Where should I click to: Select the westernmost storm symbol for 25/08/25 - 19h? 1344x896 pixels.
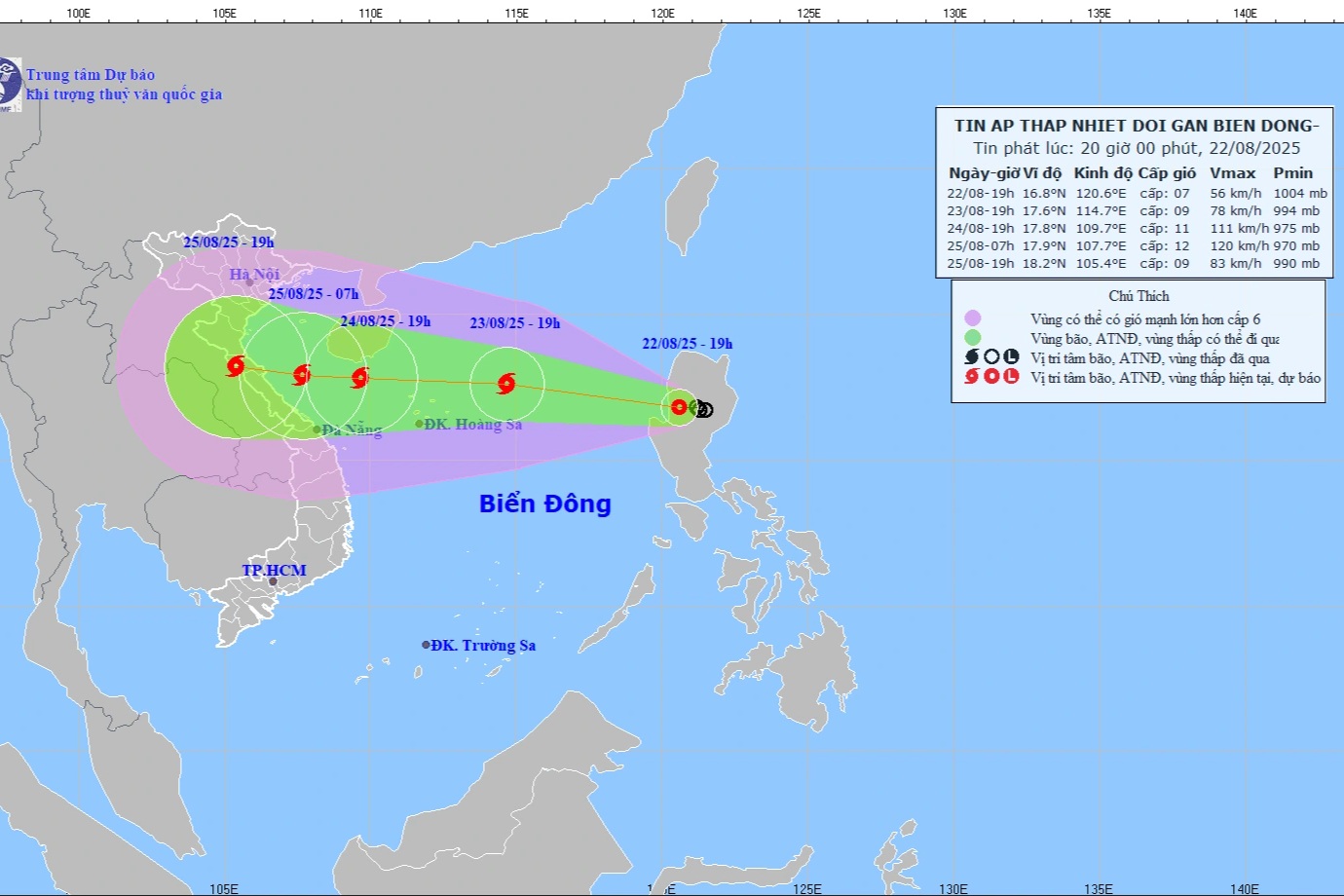click(x=236, y=366)
